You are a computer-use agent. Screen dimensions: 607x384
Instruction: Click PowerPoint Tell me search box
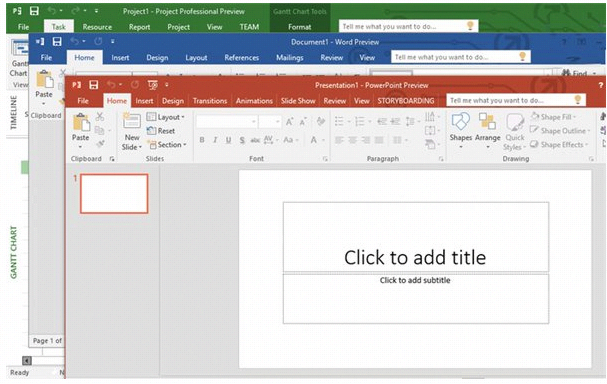click(516, 100)
